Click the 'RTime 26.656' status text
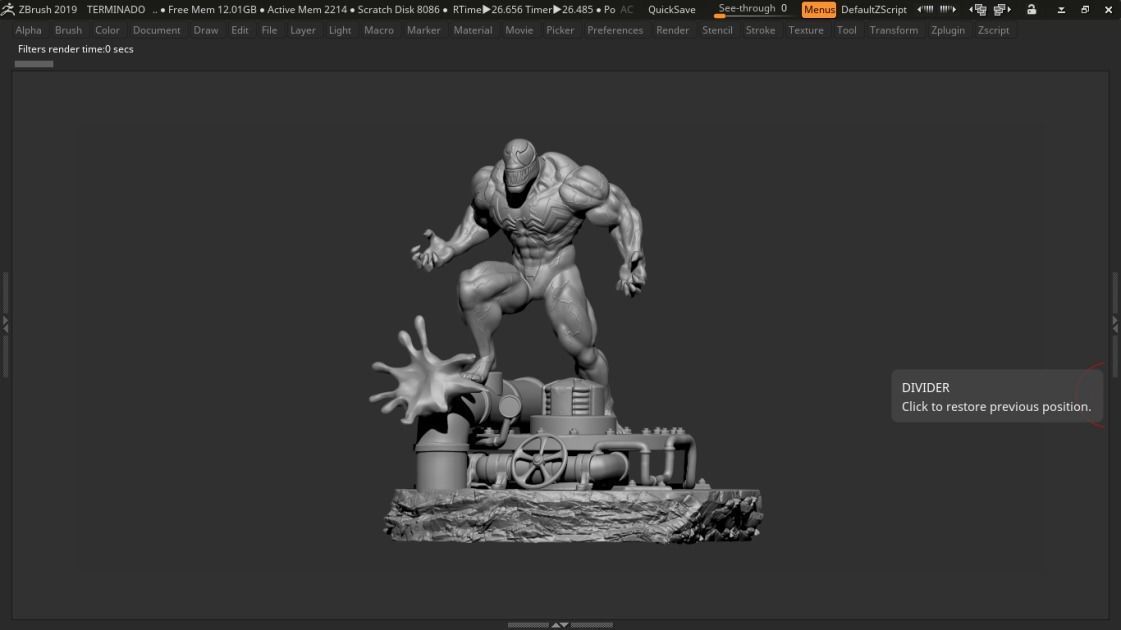1121x630 pixels. click(x=488, y=9)
